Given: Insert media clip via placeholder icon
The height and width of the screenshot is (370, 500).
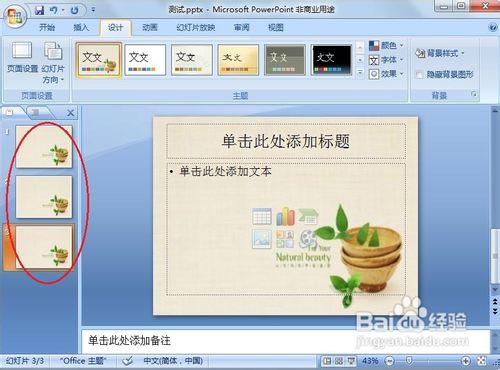Looking at the screenshot, I should tap(307, 239).
